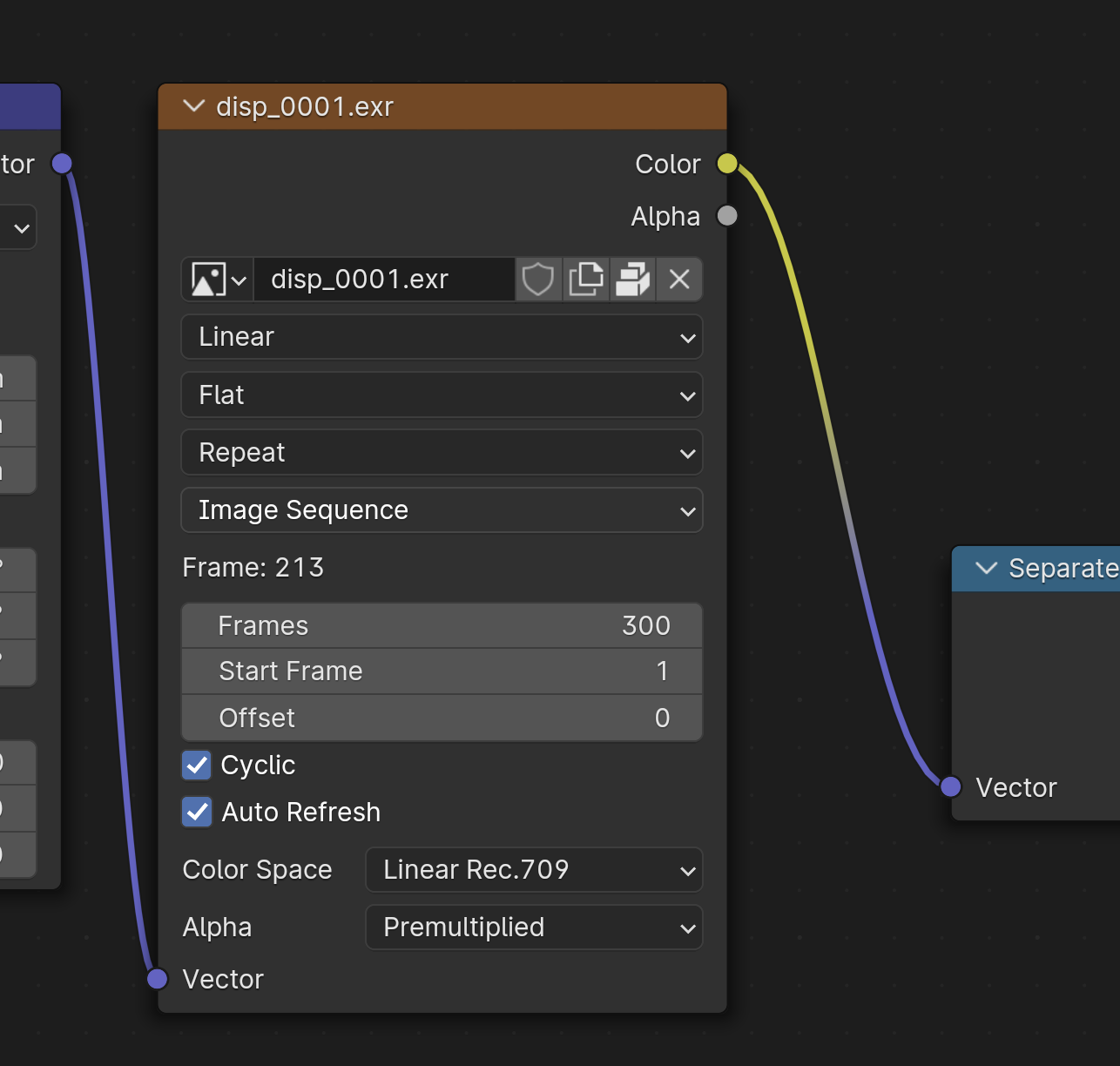Open the dropdown on the left node
The image size is (1120, 1066).
click(x=17, y=228)
